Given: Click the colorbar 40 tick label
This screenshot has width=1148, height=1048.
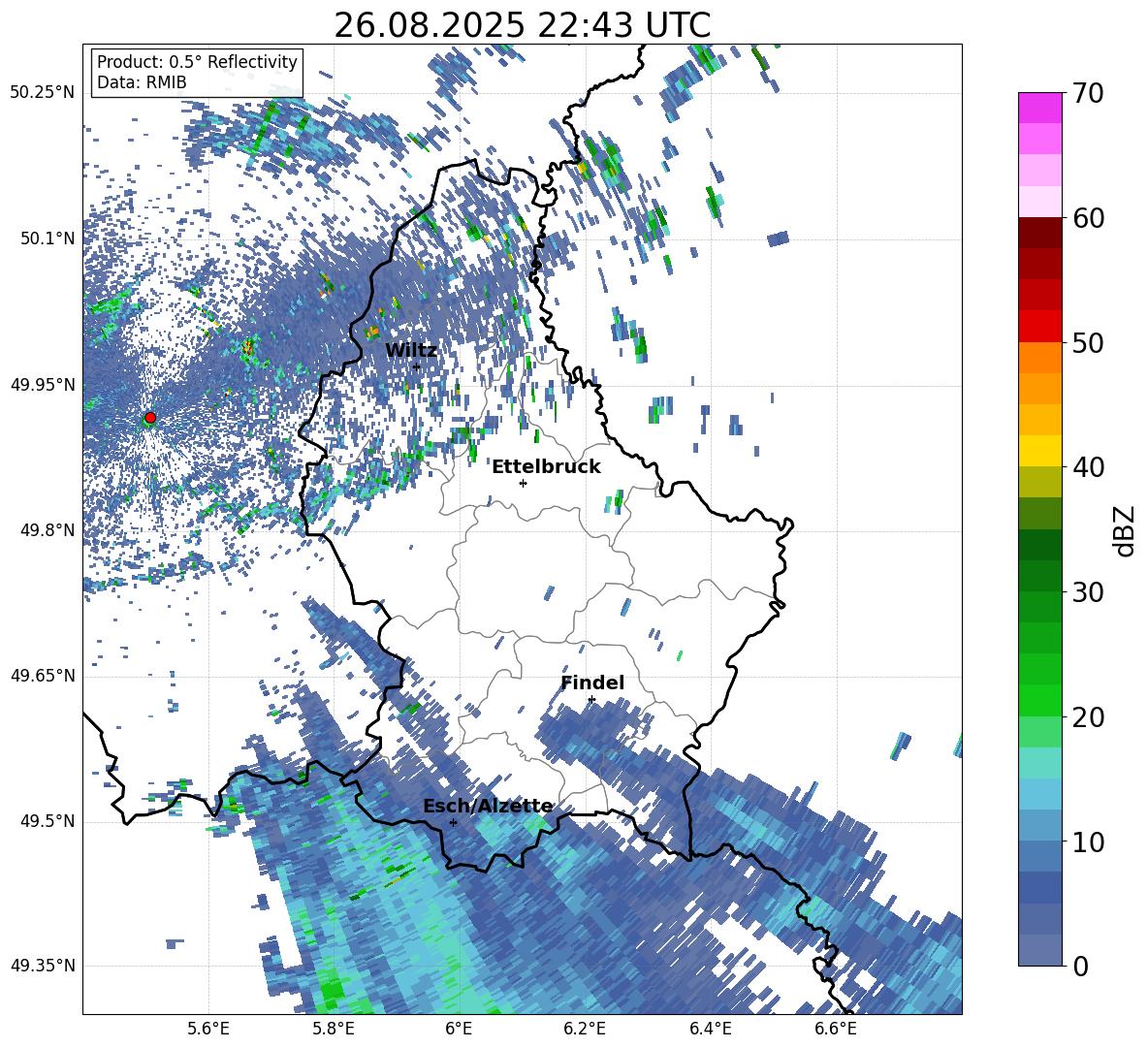Looking at the screenshot, I should 1088,467.
